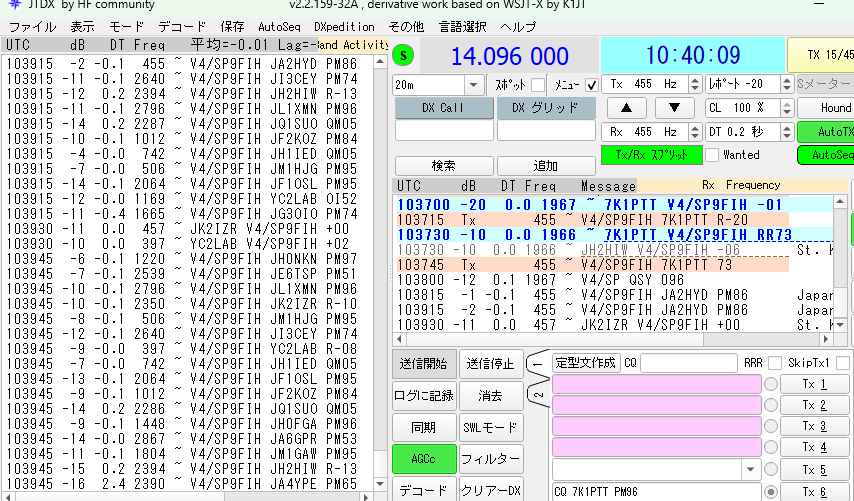The width and height of the screenshot is (854, 501).
Task: Click the 追加 button
Action: (546, 166)
